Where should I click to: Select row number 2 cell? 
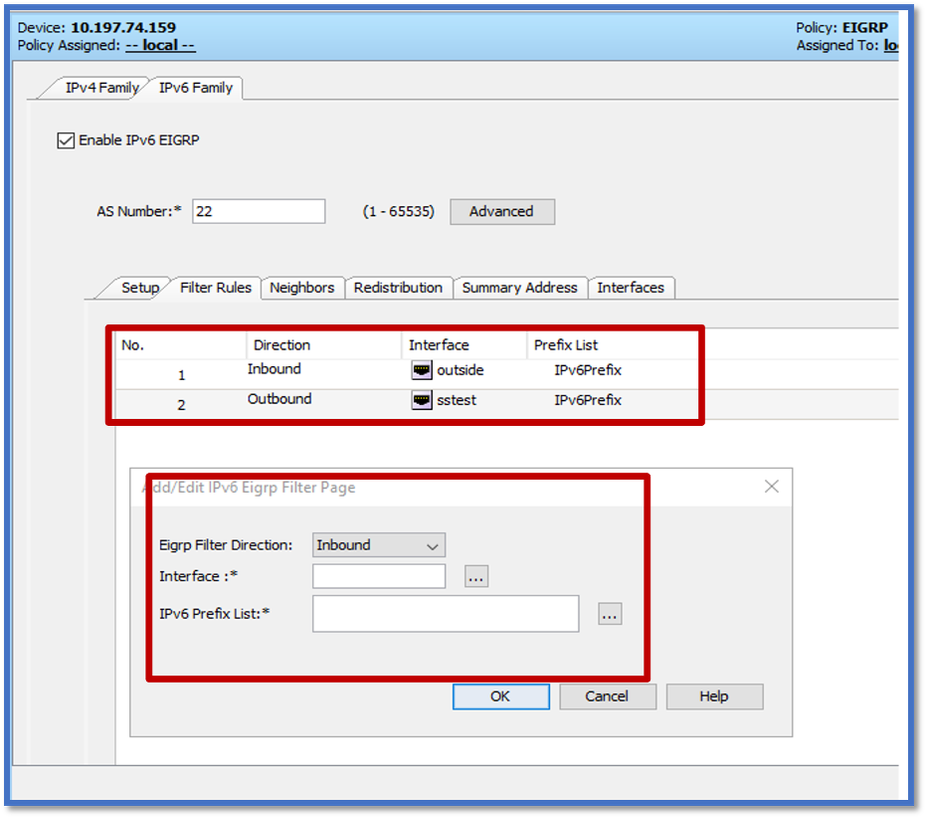pos(181,406)
